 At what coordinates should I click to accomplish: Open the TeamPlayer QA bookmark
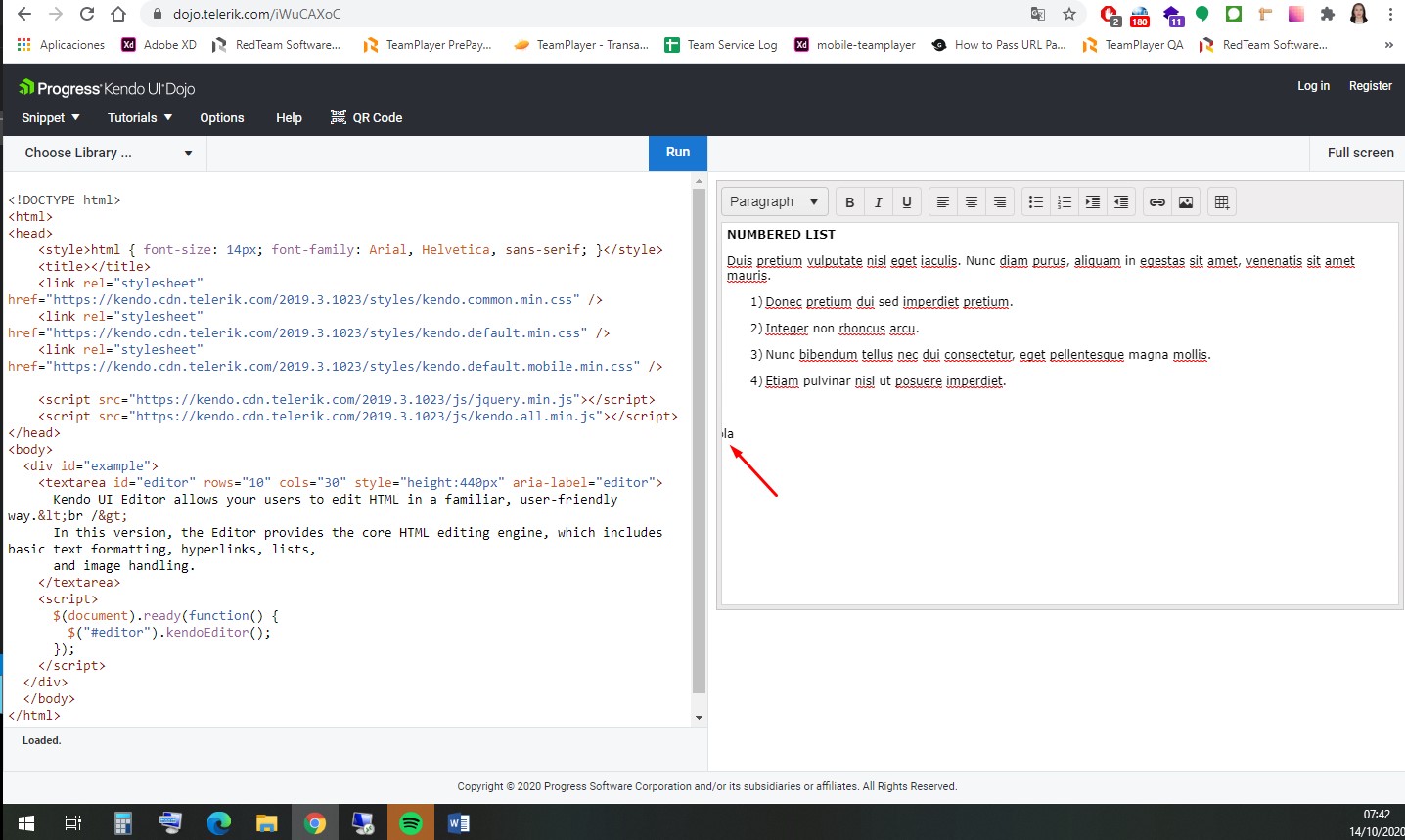point(1133,45)
